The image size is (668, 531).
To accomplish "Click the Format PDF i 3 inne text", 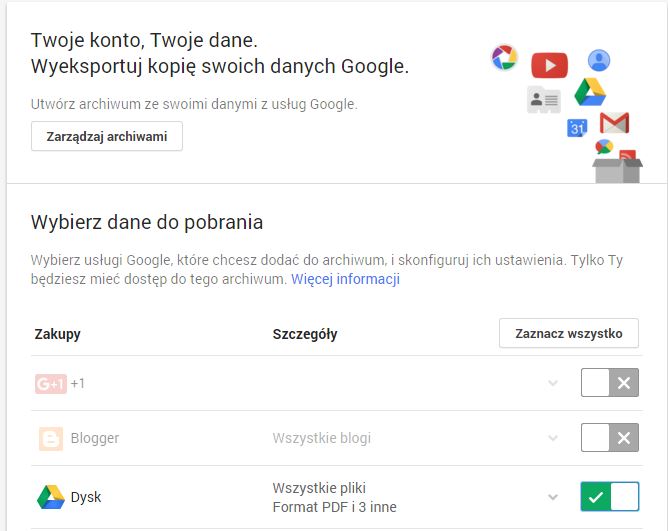I will pyautogui.click(x=334, y=507).
